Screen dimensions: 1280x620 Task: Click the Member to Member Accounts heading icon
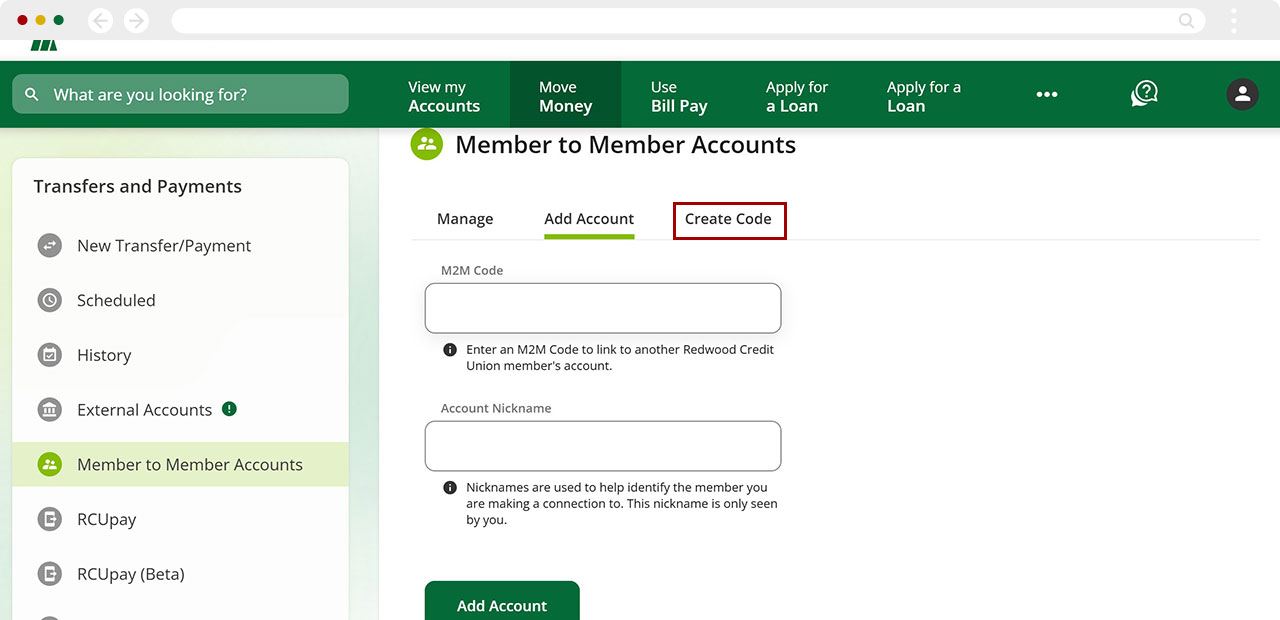tap(427, 144)
